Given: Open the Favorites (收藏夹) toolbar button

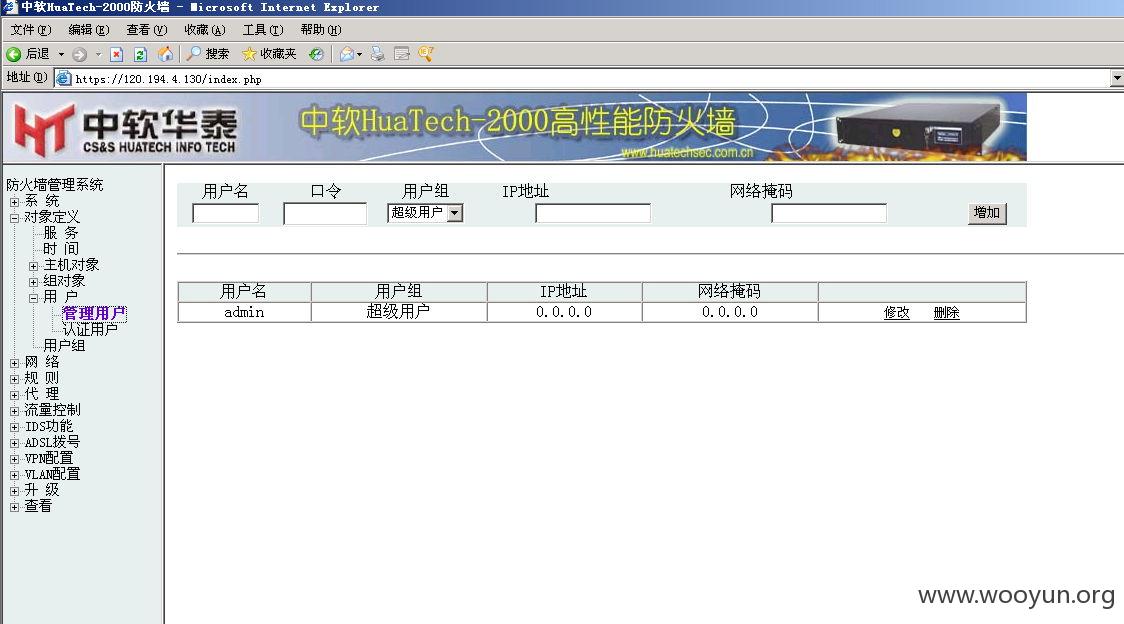Looking at the screenshot, I should (270, 54).
